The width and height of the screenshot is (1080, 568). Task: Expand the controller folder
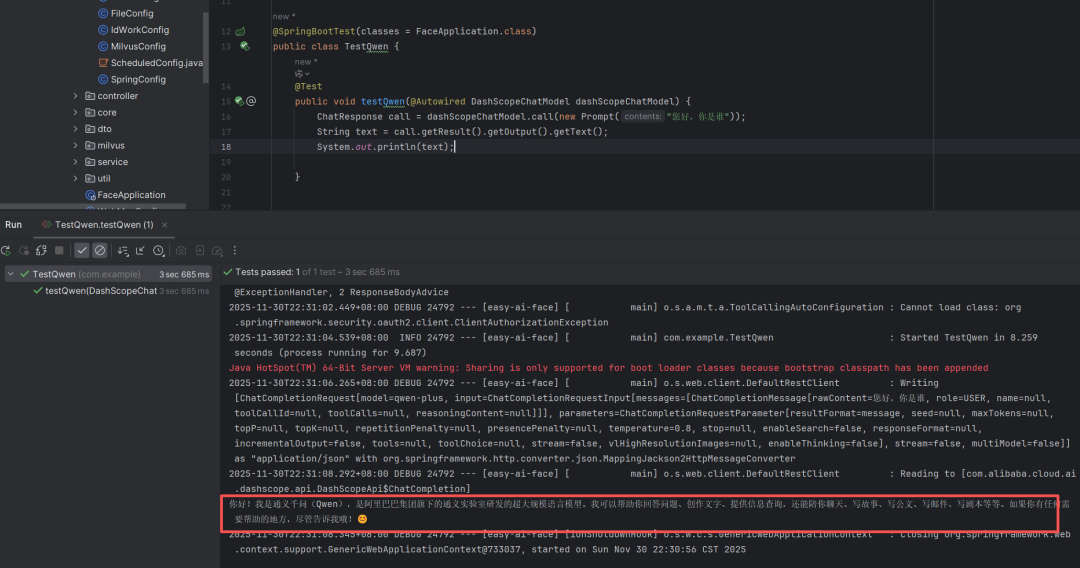76,96
